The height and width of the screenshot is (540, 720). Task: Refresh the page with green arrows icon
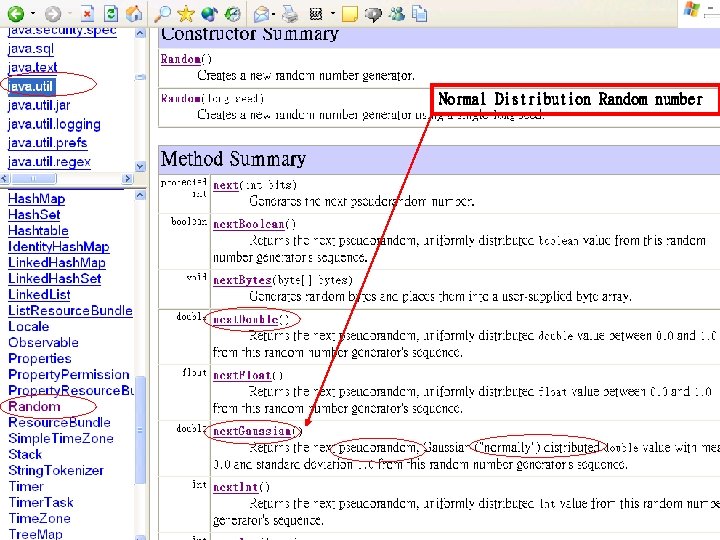(x=111, y=14)
